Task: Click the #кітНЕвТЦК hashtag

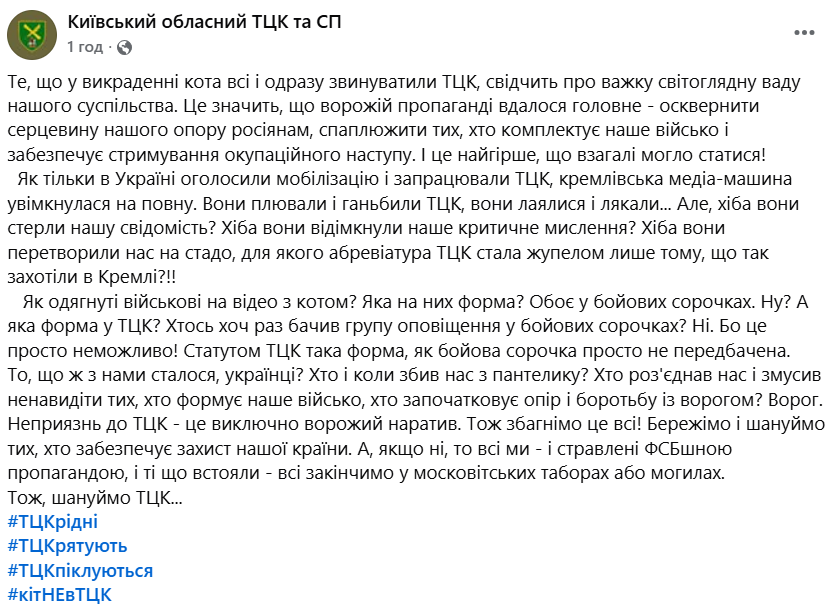Action: tap(59, 596)
